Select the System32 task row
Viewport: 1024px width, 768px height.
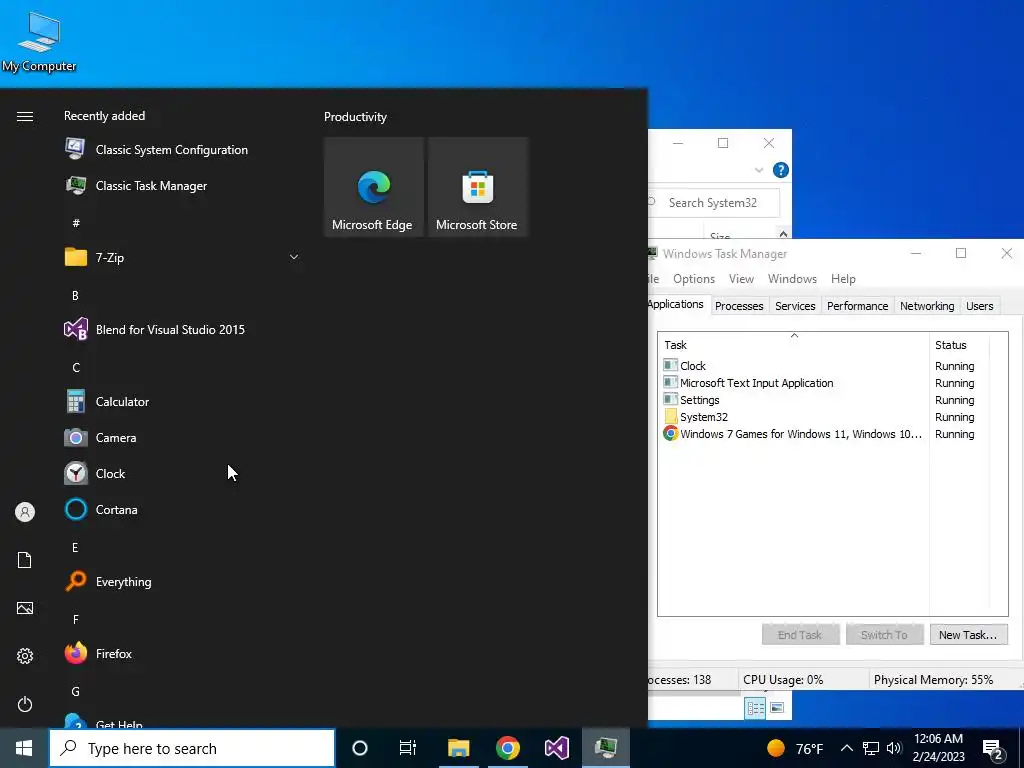[819, 417]
